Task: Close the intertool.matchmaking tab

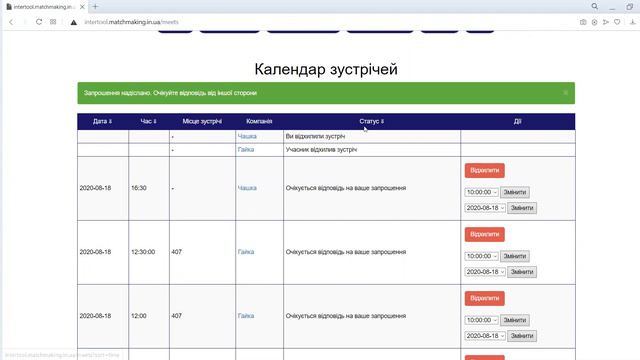Action: coord(82,7)
